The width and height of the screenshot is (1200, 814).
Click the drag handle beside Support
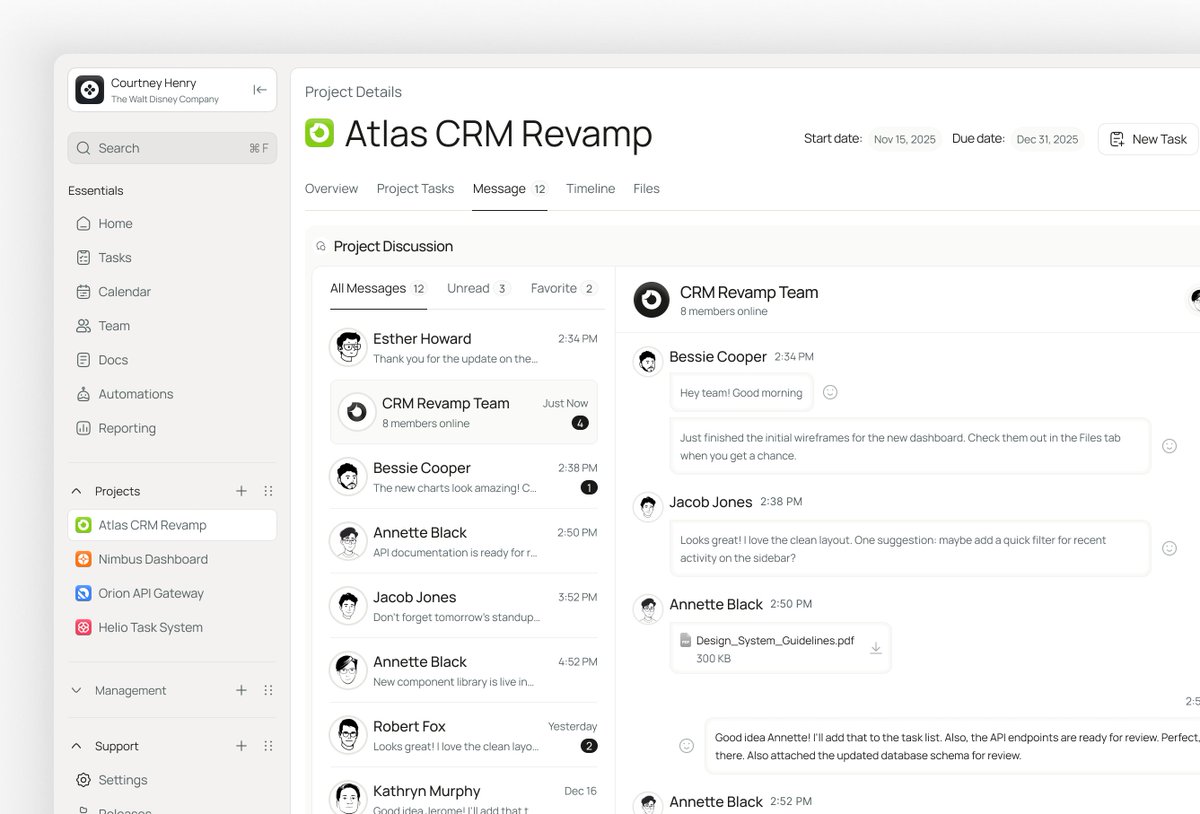[x=268, y=746]
